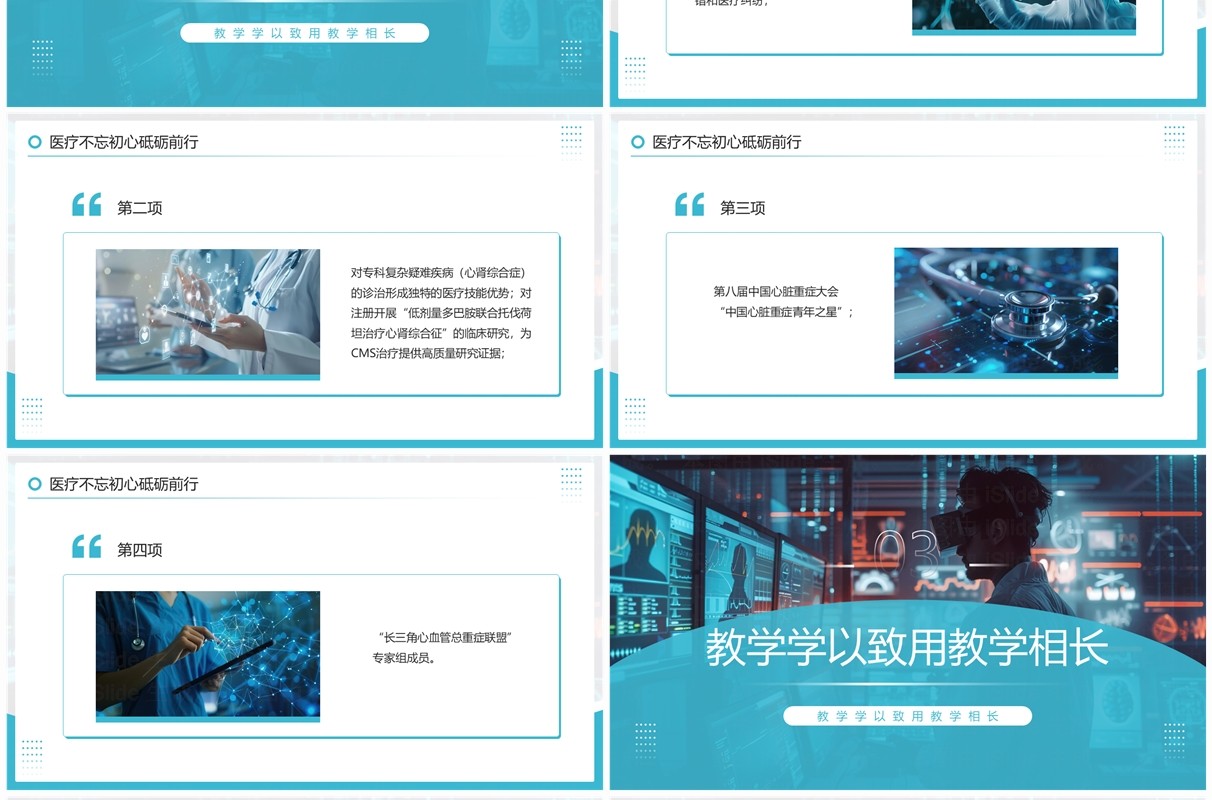Click the large 教学学以致用教学相长 title on section 03 slide
This screenshot has width=1212, height=800.
point(907,648)
